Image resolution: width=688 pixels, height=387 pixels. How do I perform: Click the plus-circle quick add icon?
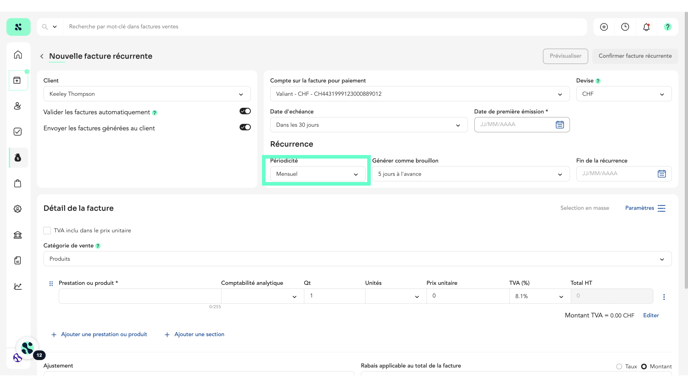[604, 27]
